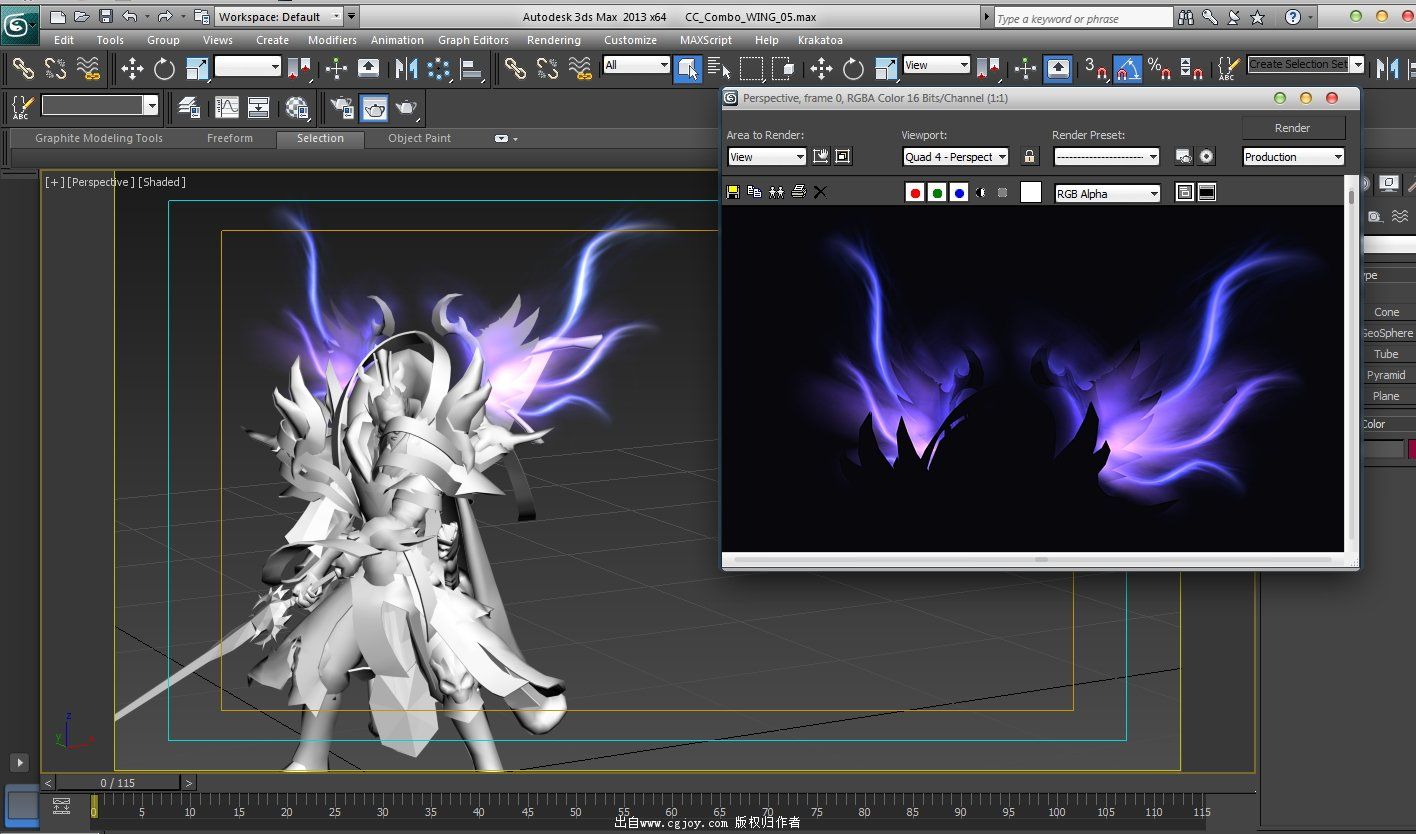Image resolution: width=1416 pixels, height=834 pixels.
Task: Click the Toggle UI icon in render window
Action: (x=1207, y=192)
